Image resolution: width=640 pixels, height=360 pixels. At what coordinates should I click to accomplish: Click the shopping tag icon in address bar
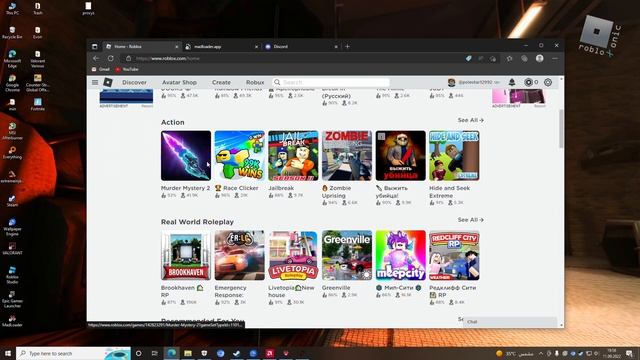[469, 58]
